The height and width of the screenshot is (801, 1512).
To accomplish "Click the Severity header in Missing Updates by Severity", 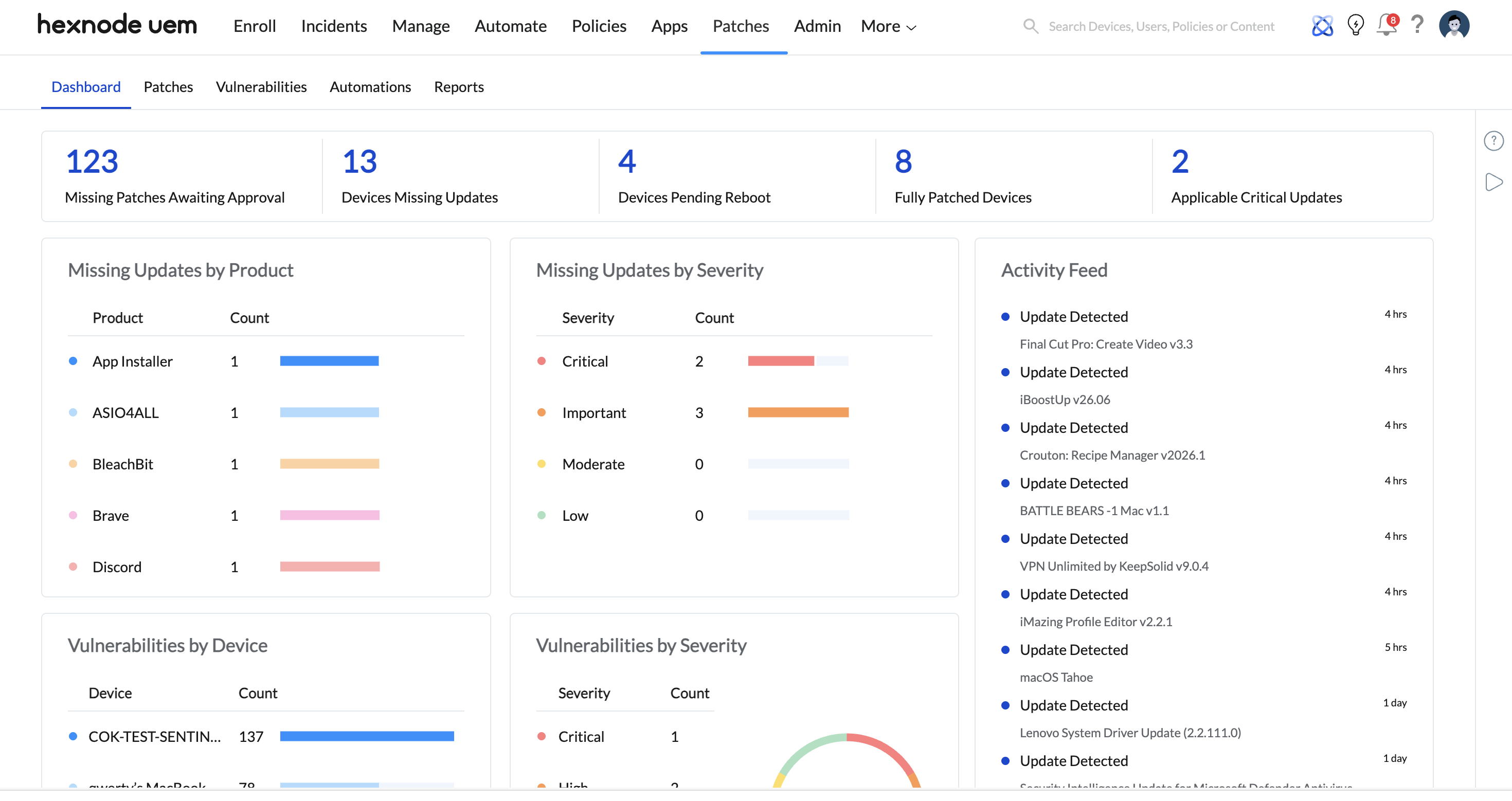I will [x=587, y=318].
